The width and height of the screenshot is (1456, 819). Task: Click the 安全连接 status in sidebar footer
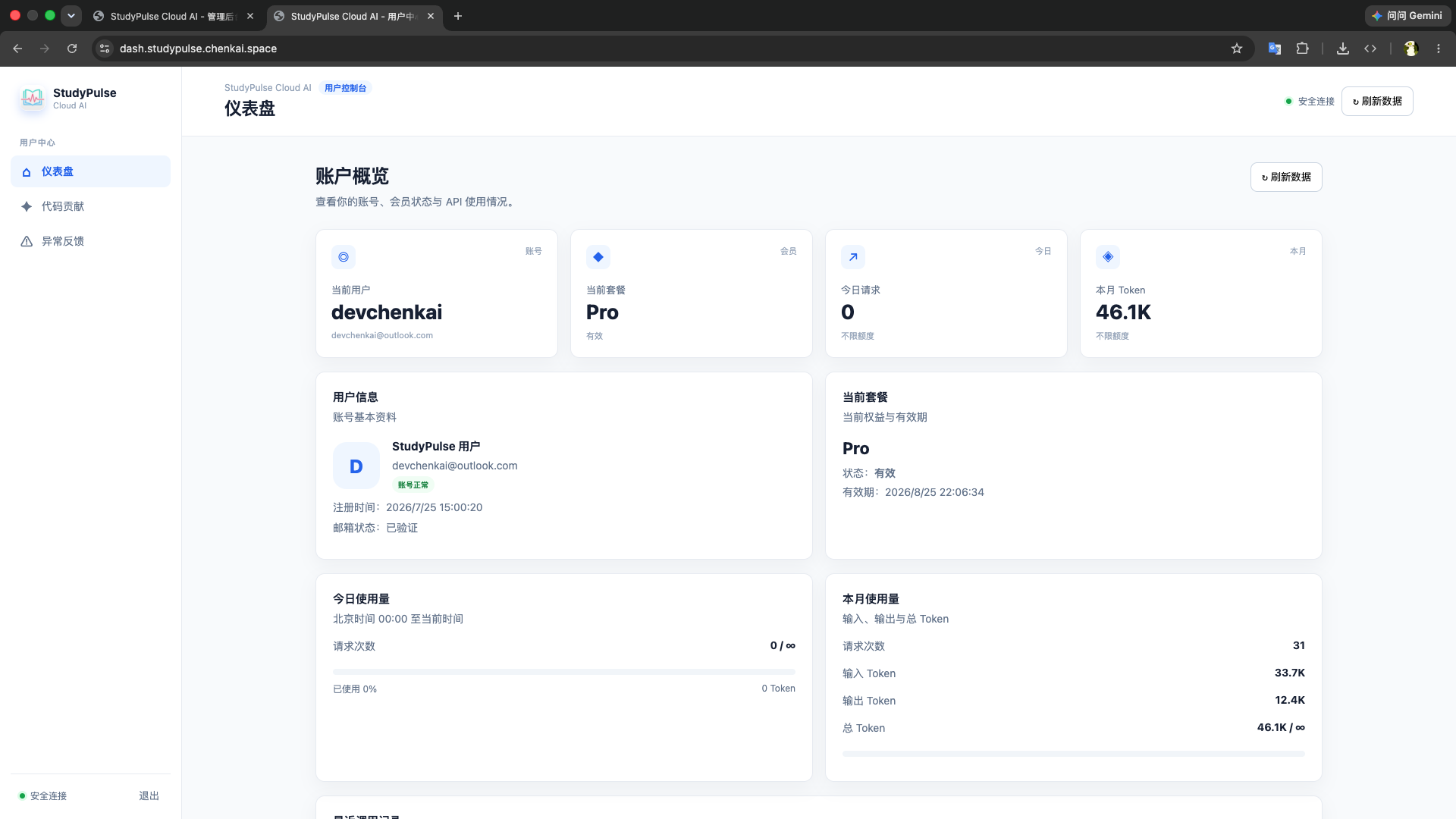[x=43, y=796]
